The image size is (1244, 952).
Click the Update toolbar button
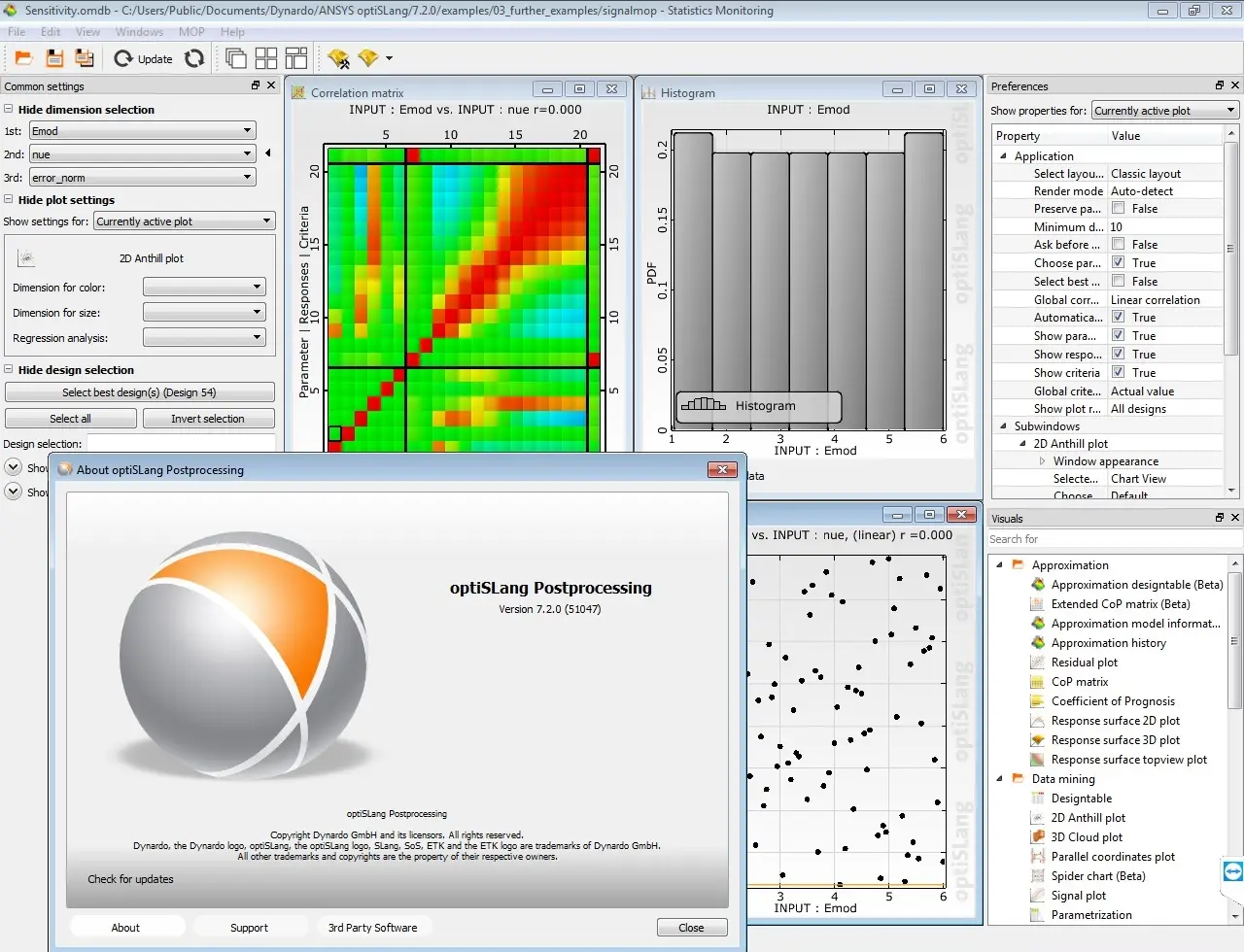(x=144, y=58)
